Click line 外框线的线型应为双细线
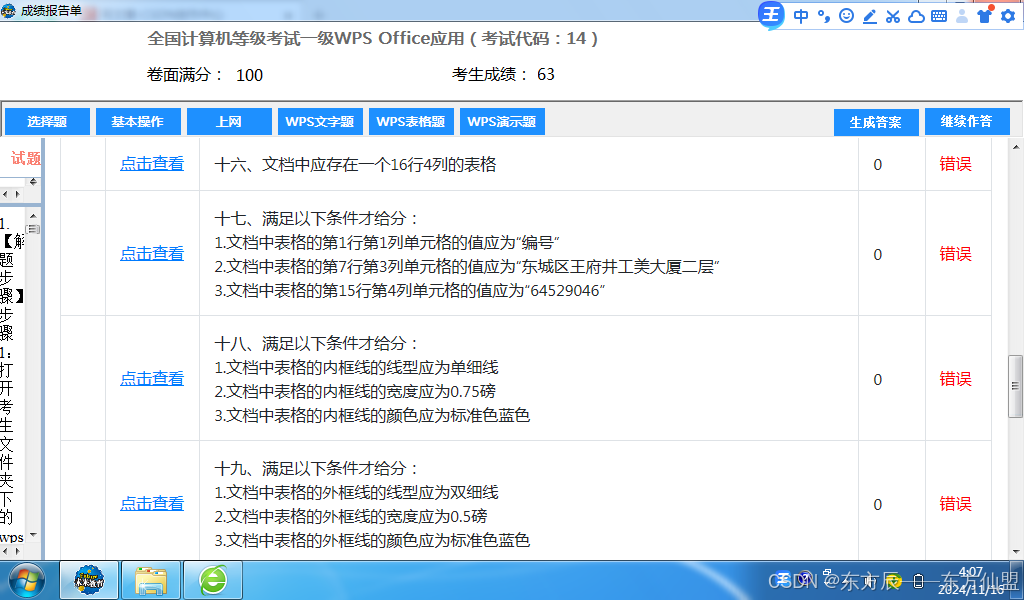The image size is (1024, 600). click(x=357, y=492)
